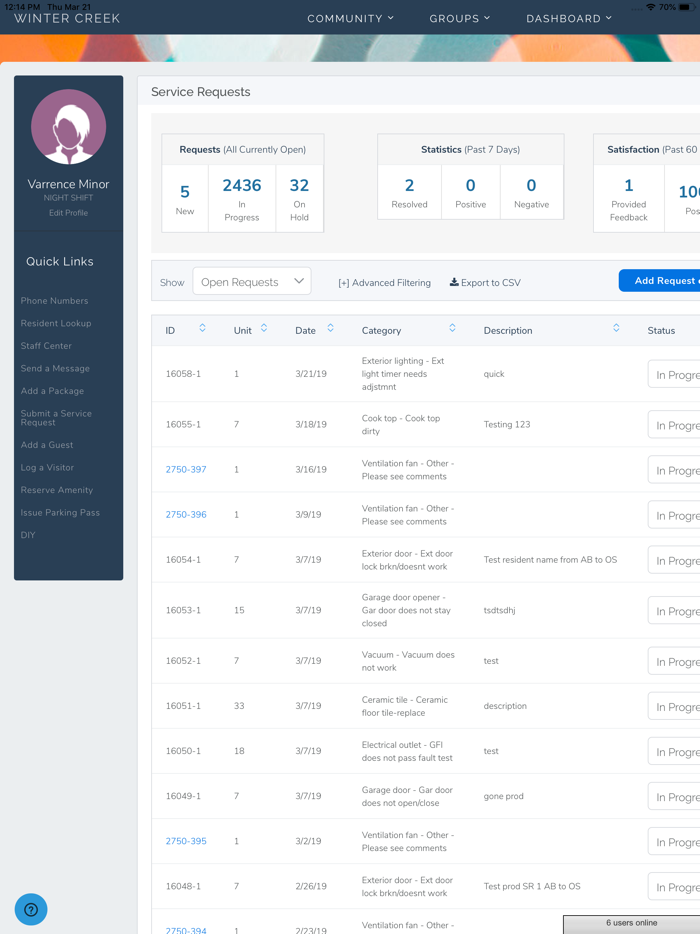This screenshot has height=934, width=700.
Task: Sort by Date column arrows
Action: pos(330,329)
